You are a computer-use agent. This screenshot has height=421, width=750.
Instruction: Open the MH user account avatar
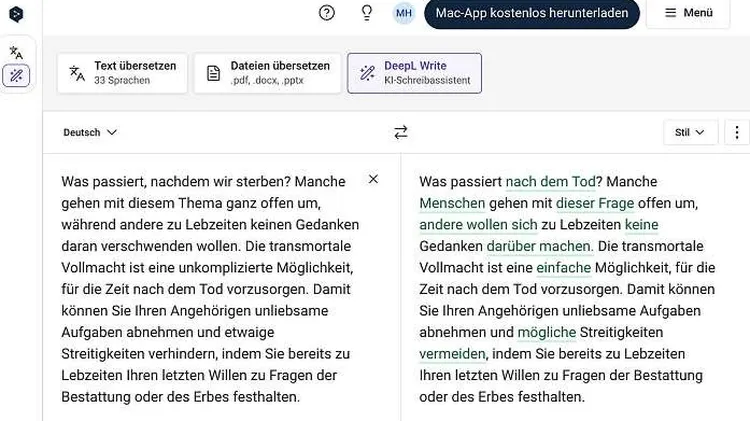click(403, 13)
